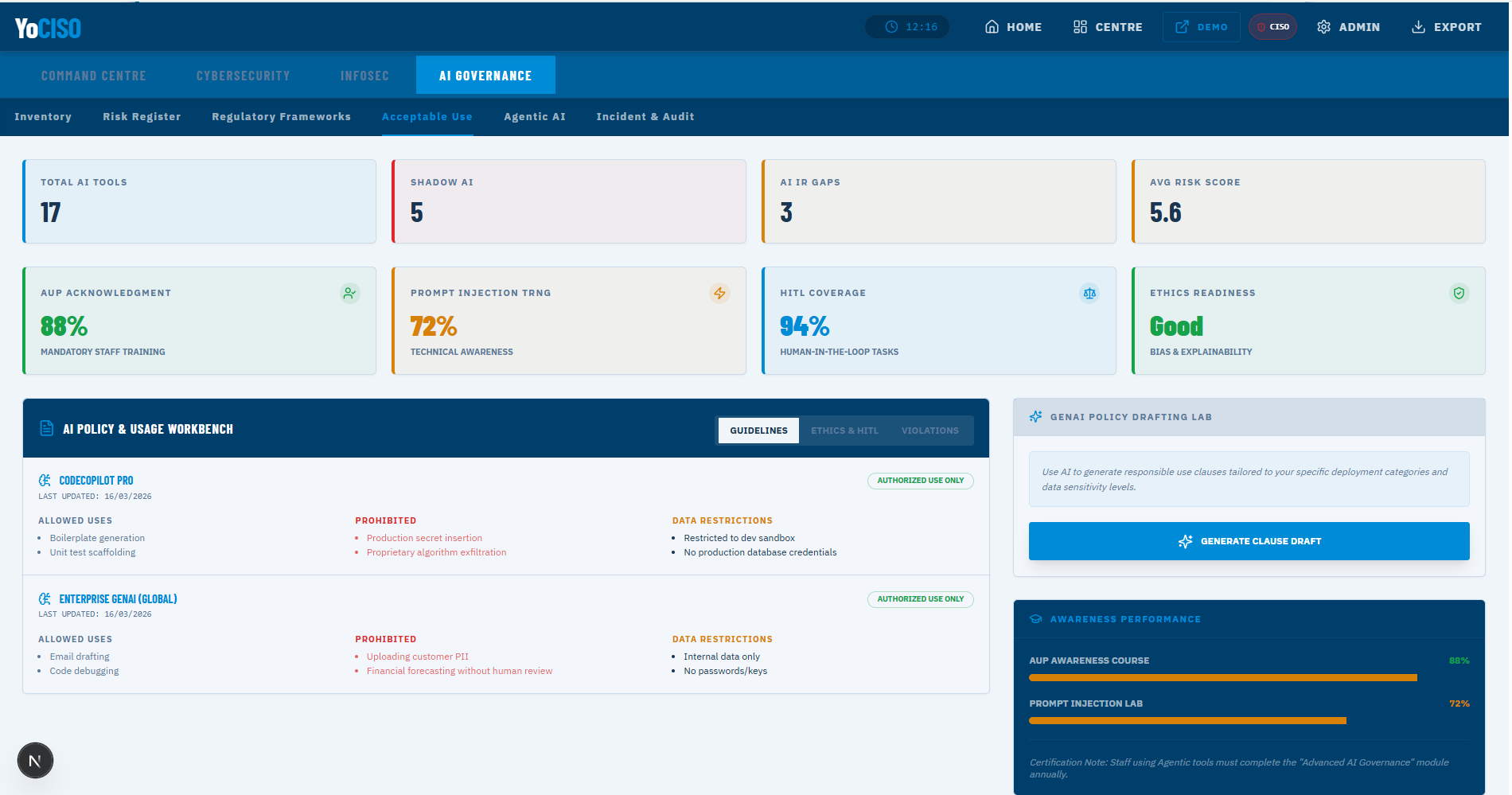Click the AUP Awareness Course progress bar
The image size is (1512, 795).
pos(1249,678)
